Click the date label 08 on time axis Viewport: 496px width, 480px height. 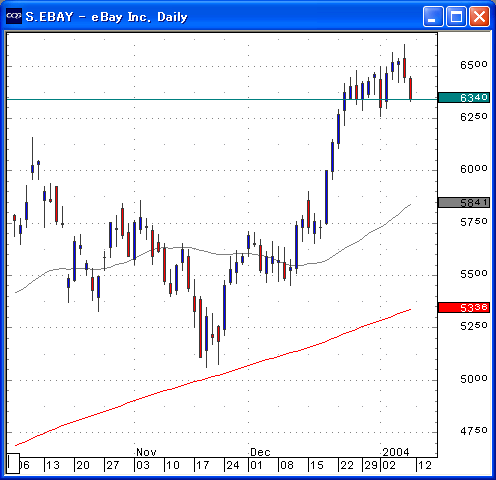coord(287,465)
